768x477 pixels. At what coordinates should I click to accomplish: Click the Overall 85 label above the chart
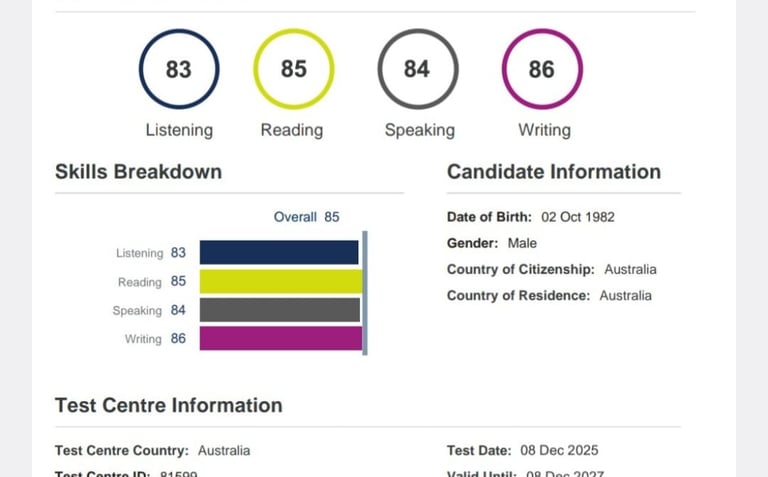point(307,217)
